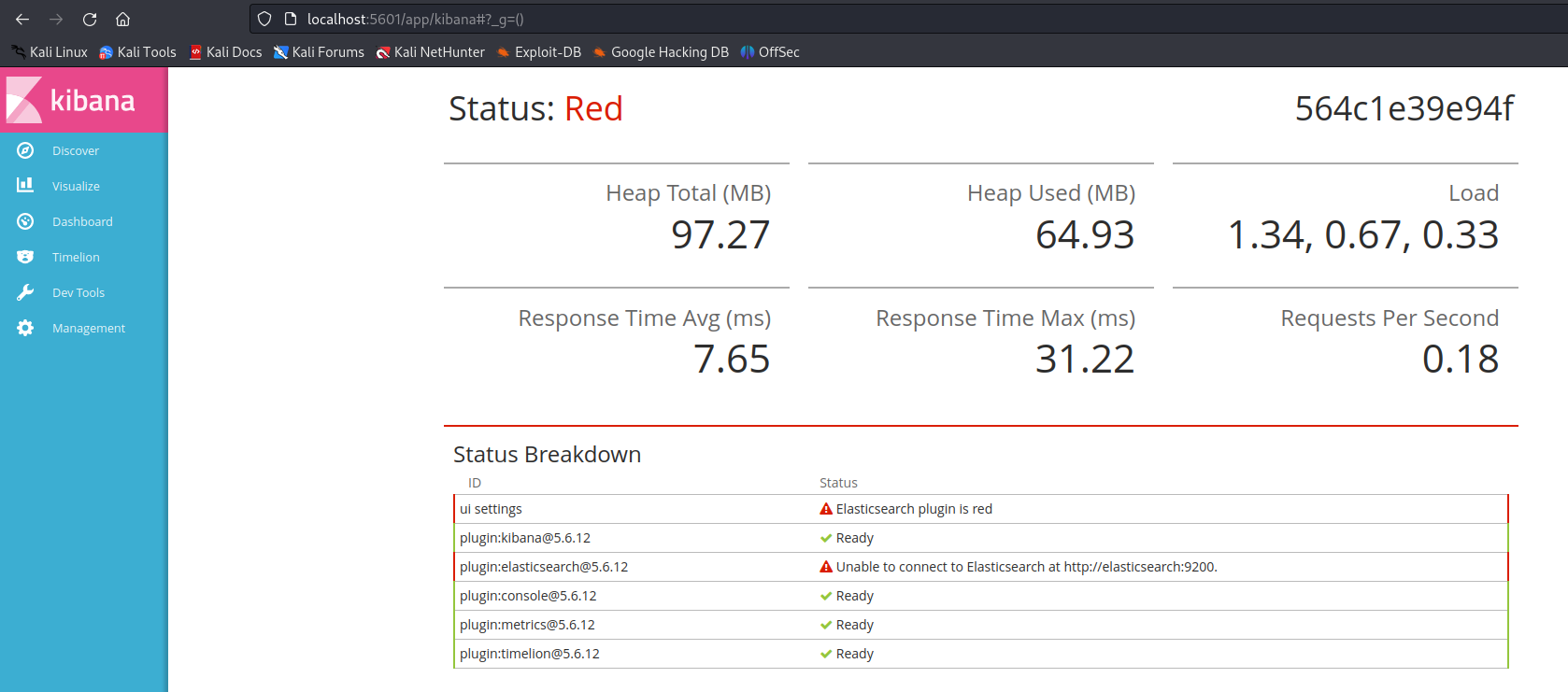Reload the page

[x=90, y=19]
